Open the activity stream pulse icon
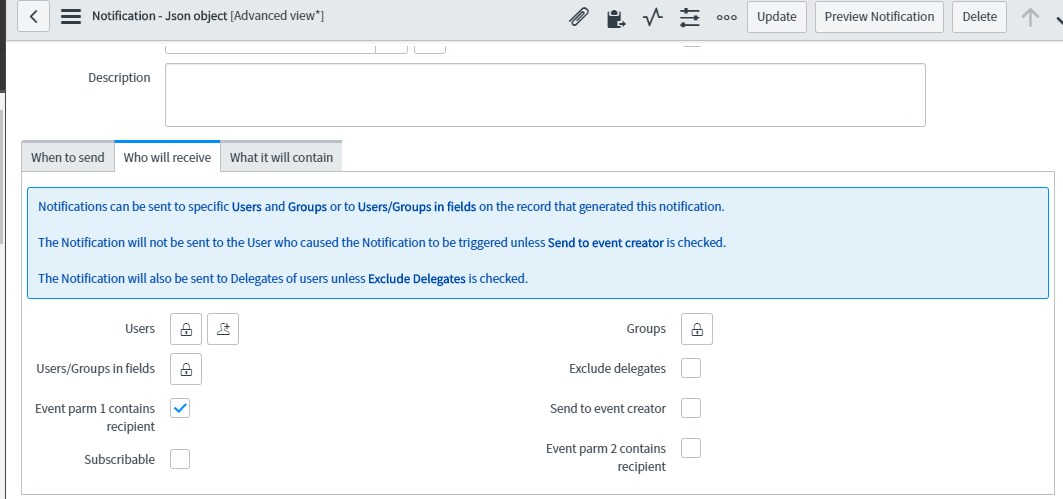 coord(652,18)
